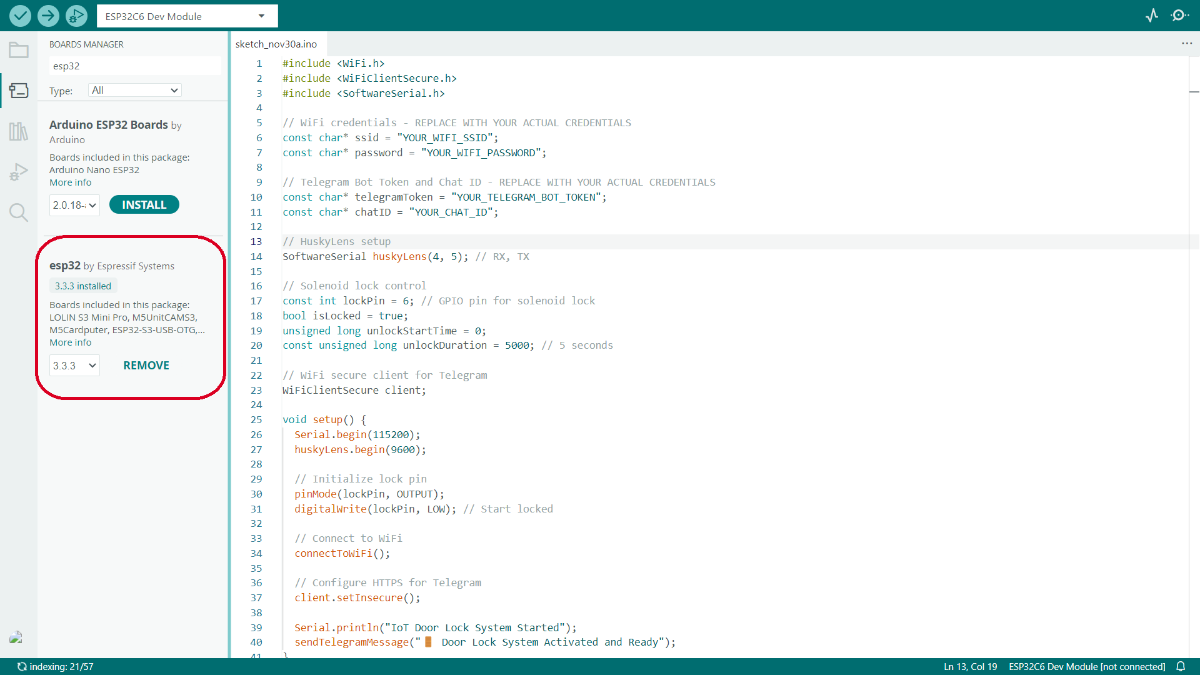Viewport: 1200px width, 675px height.
Task: Open the editor tab overflow menu
Action: (1186, 45)
